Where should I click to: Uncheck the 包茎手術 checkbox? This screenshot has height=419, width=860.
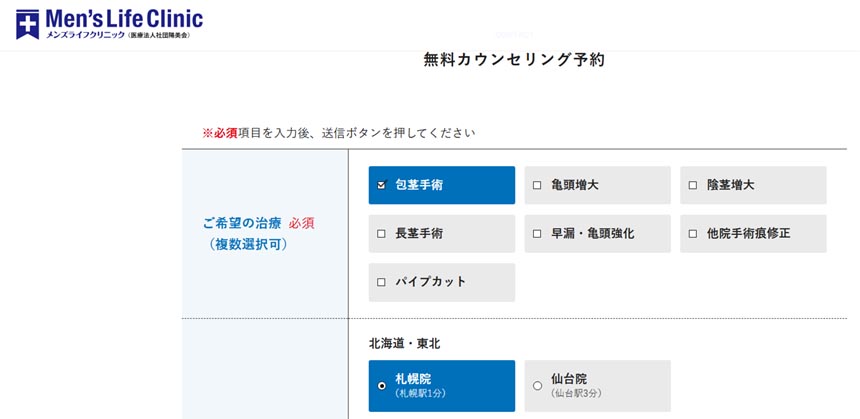(x=381, y=185)
